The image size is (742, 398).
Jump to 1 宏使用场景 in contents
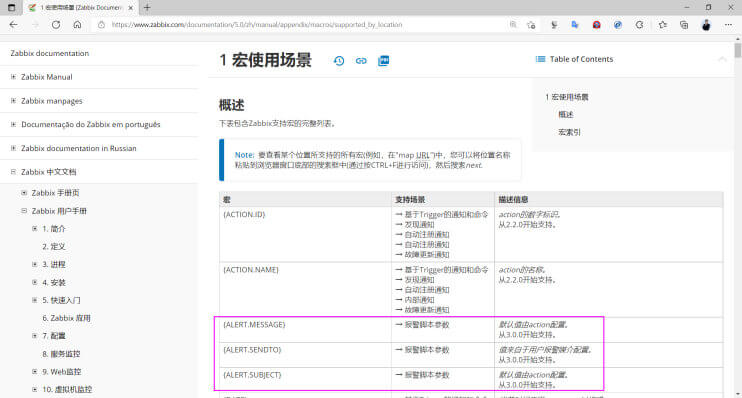566,97
